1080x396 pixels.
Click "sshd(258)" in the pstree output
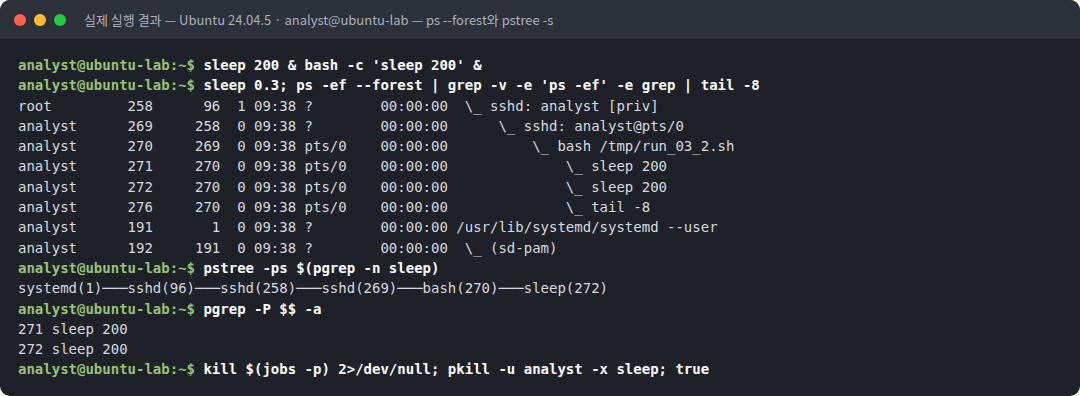(258, 289)
